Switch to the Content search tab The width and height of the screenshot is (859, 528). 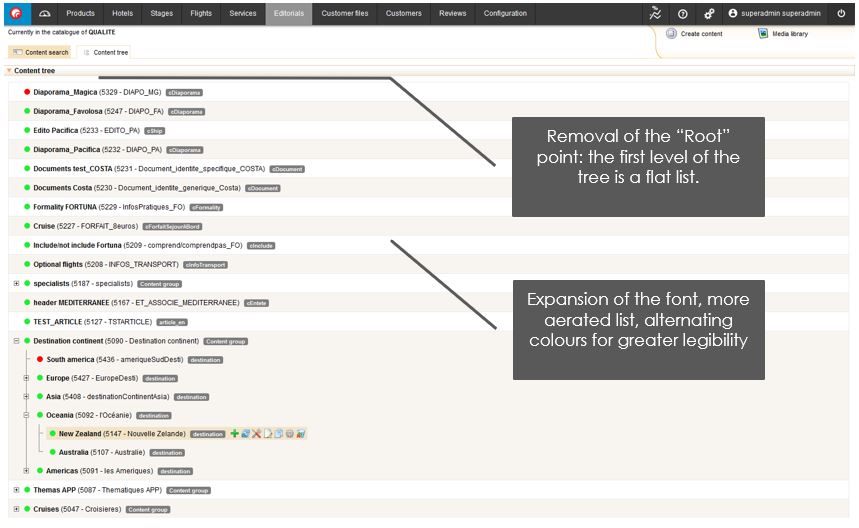[x=41, y=52]
